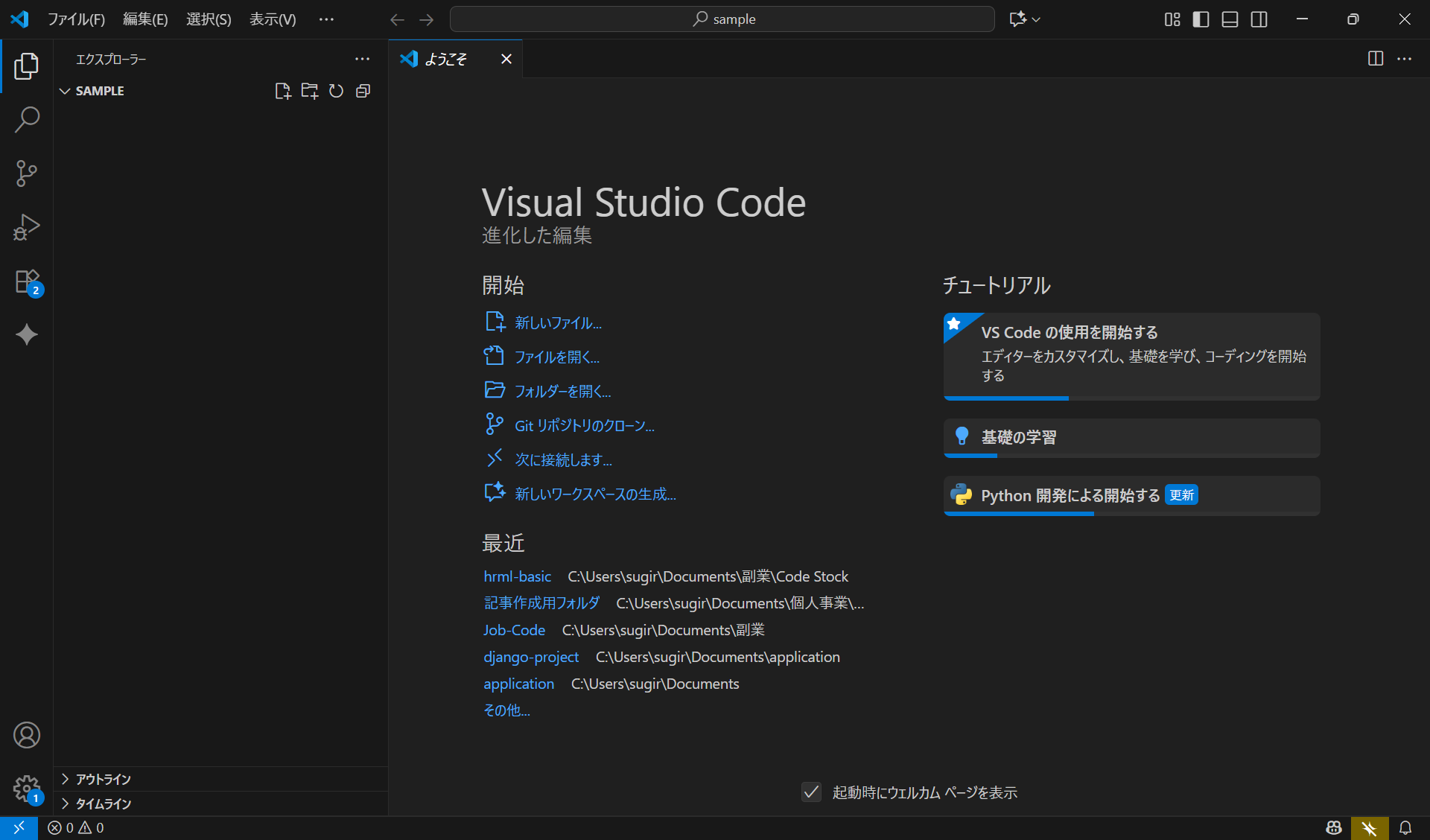
Task: Open the Remote connection indicator in status bar
Action: pyautogui.click(x=19, y=828)
